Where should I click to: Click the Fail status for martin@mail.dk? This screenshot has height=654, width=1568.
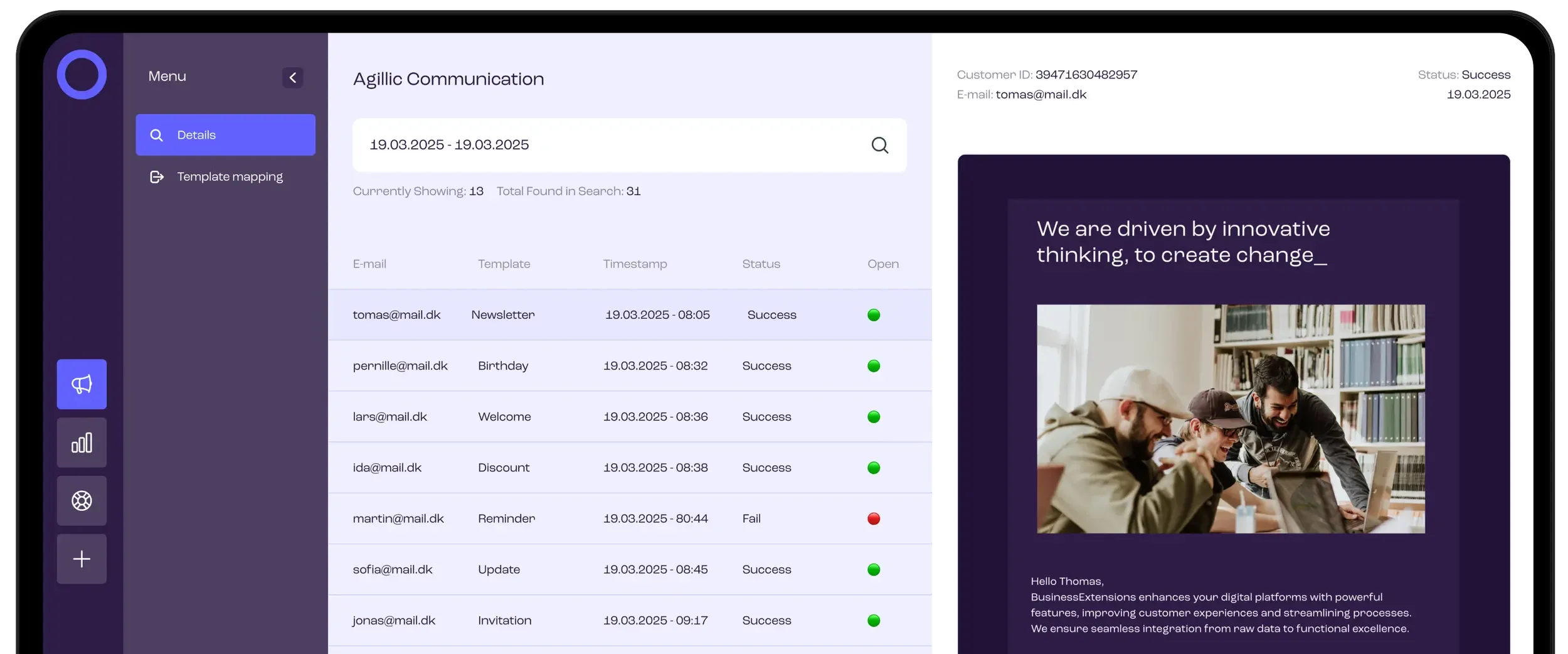click(751, 518)
